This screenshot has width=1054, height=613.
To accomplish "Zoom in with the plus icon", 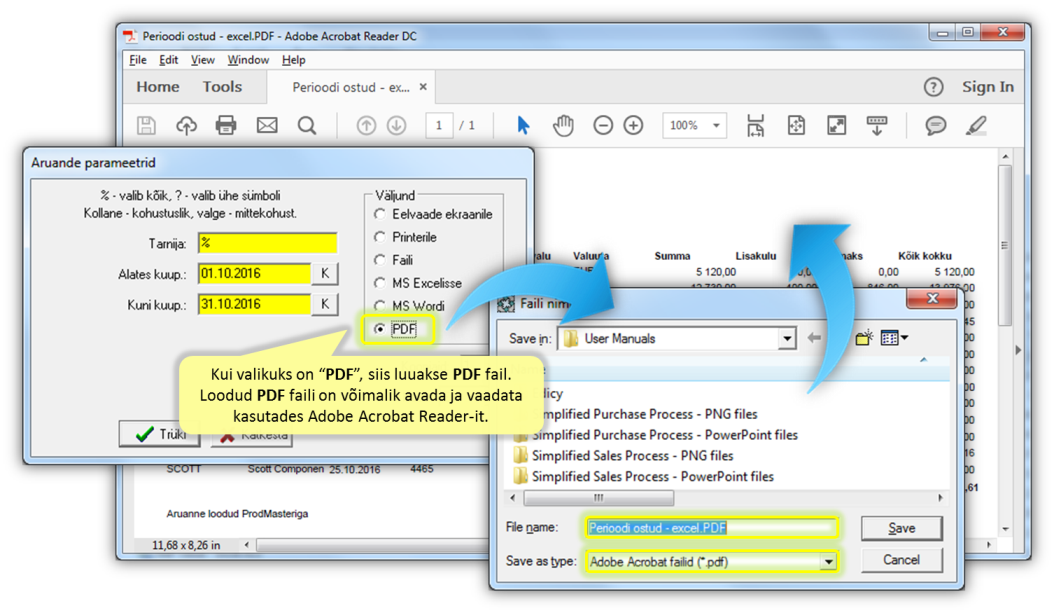I will point(633,125).
